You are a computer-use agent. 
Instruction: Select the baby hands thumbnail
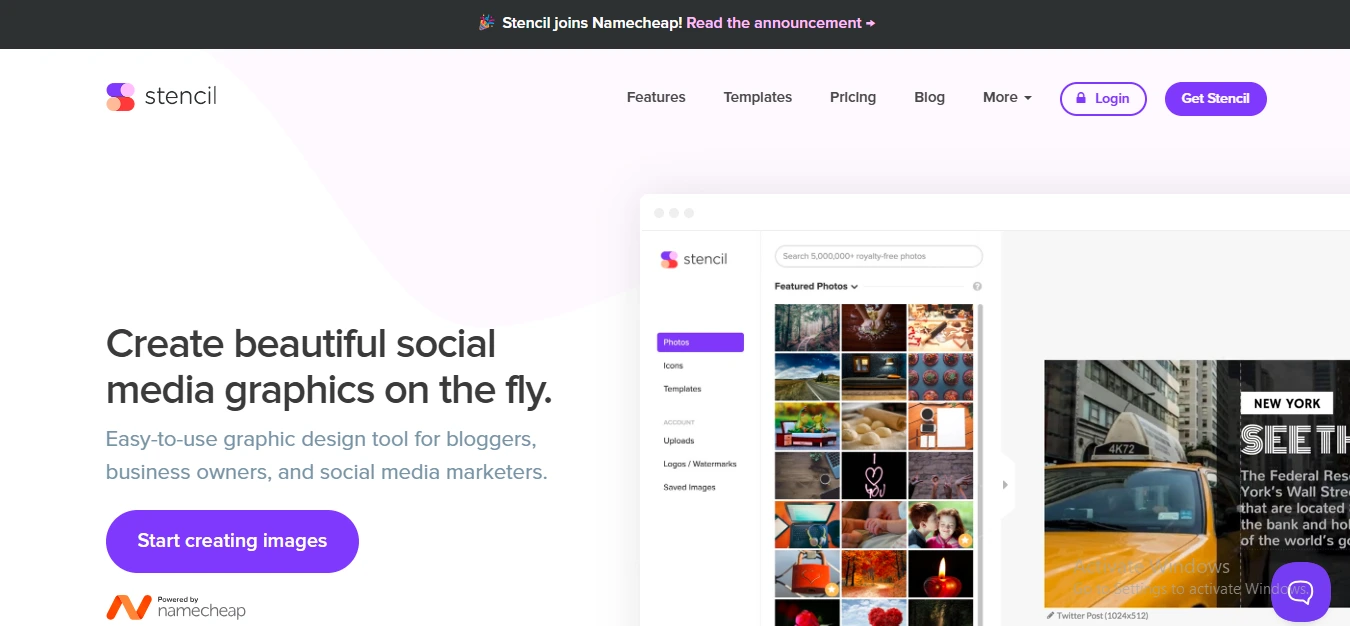point(874,525)
